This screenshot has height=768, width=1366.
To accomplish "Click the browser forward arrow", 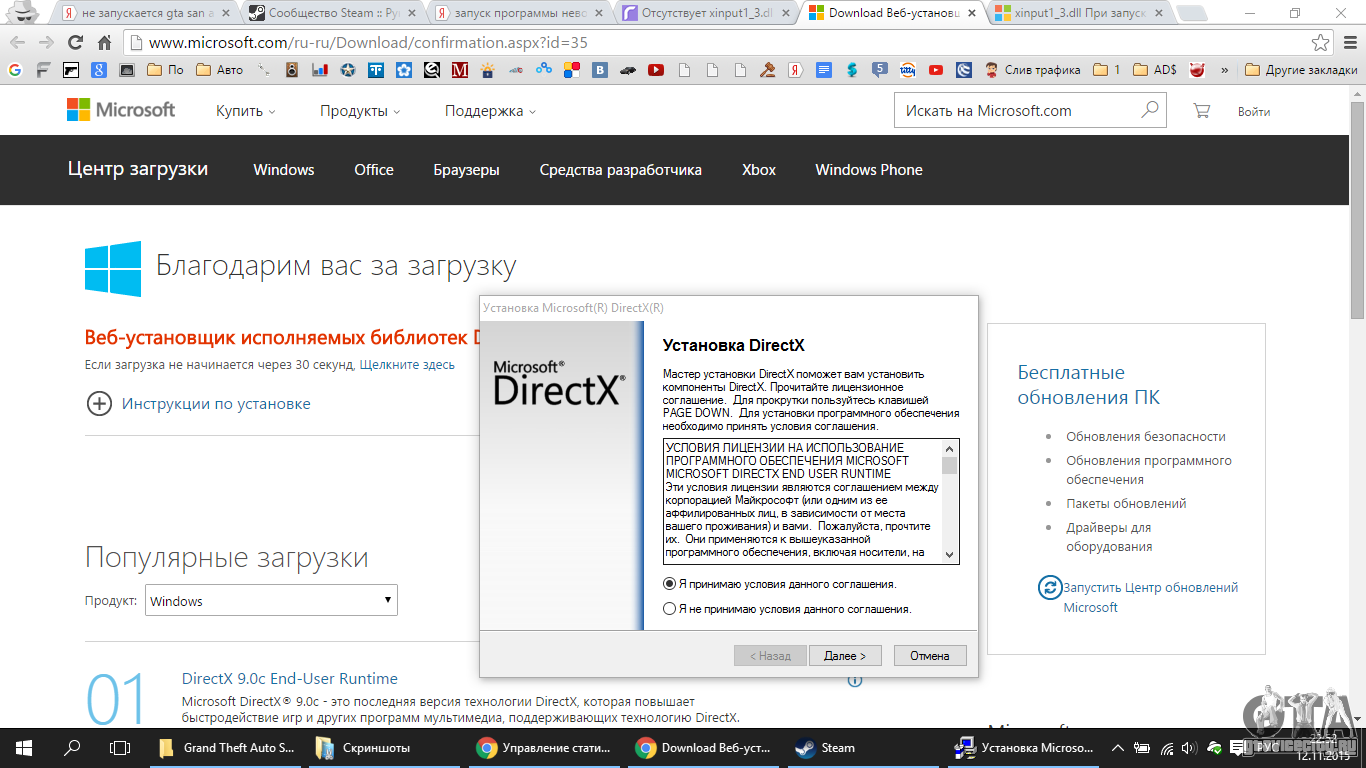I will click(46, 43).
